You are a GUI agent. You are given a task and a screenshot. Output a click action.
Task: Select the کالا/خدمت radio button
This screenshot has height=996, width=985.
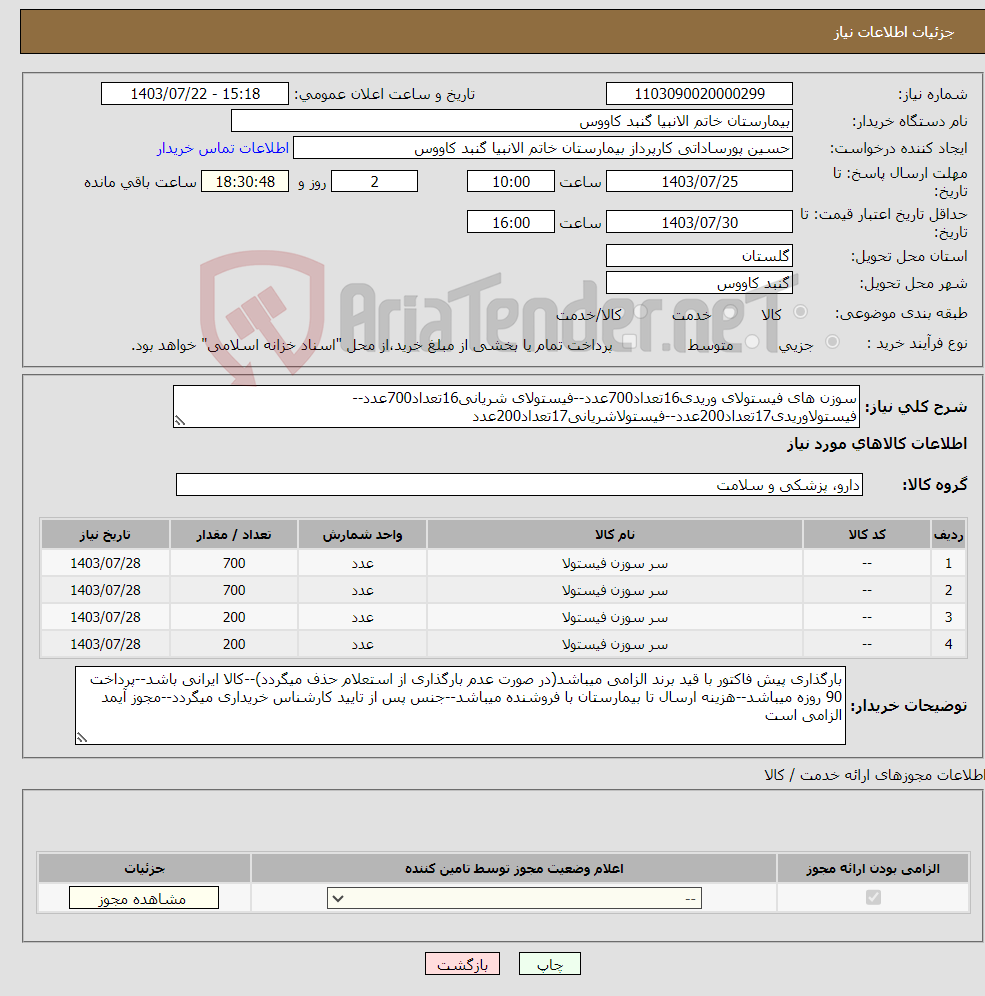click(x=641, y=312)
